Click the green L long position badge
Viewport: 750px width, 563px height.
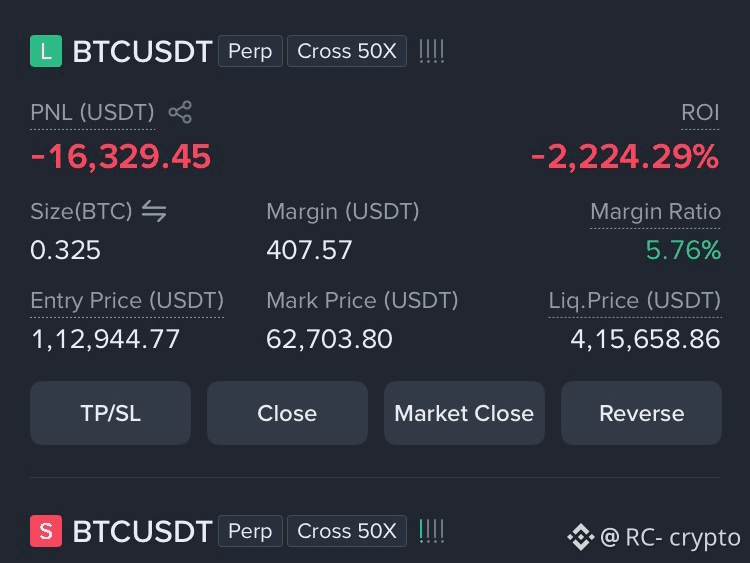(x=46, y=51)
